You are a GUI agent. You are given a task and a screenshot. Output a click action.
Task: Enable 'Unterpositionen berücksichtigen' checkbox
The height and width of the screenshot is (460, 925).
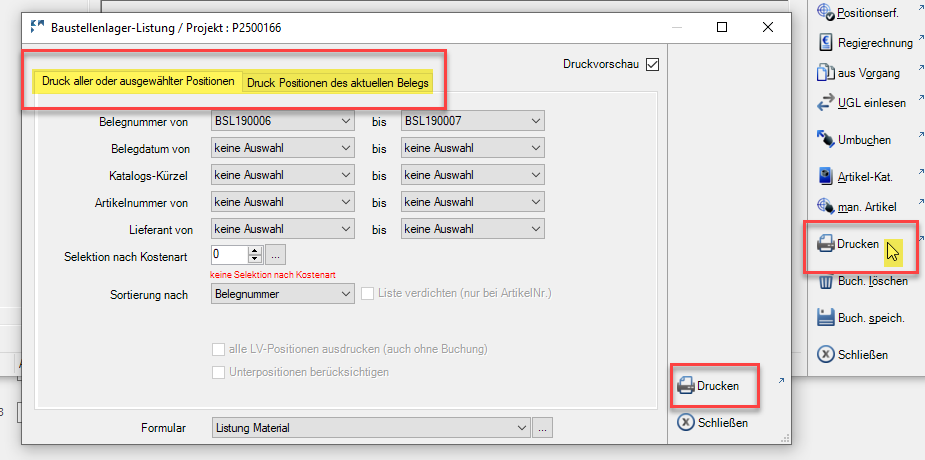pyautogui.click(x=218, y=372)
